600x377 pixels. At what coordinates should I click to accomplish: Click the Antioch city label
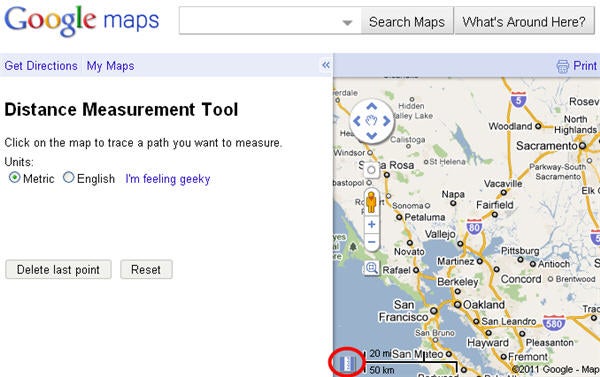tap(554, 264)
